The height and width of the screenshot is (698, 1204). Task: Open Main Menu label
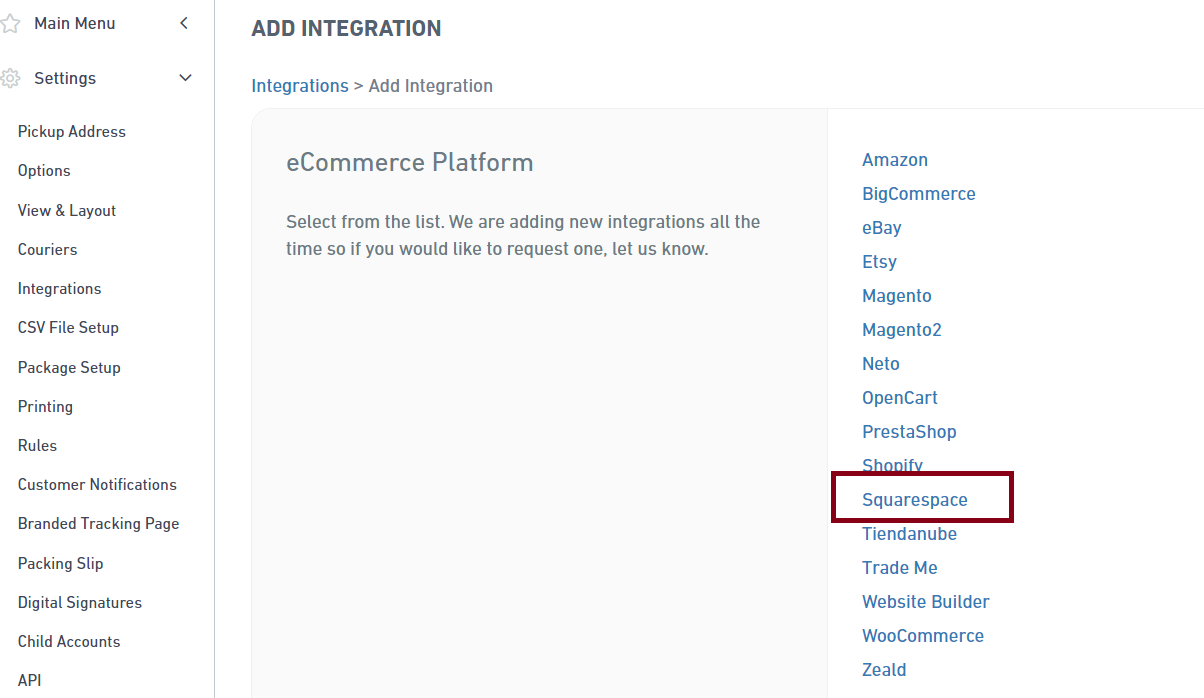coord(75,23)
